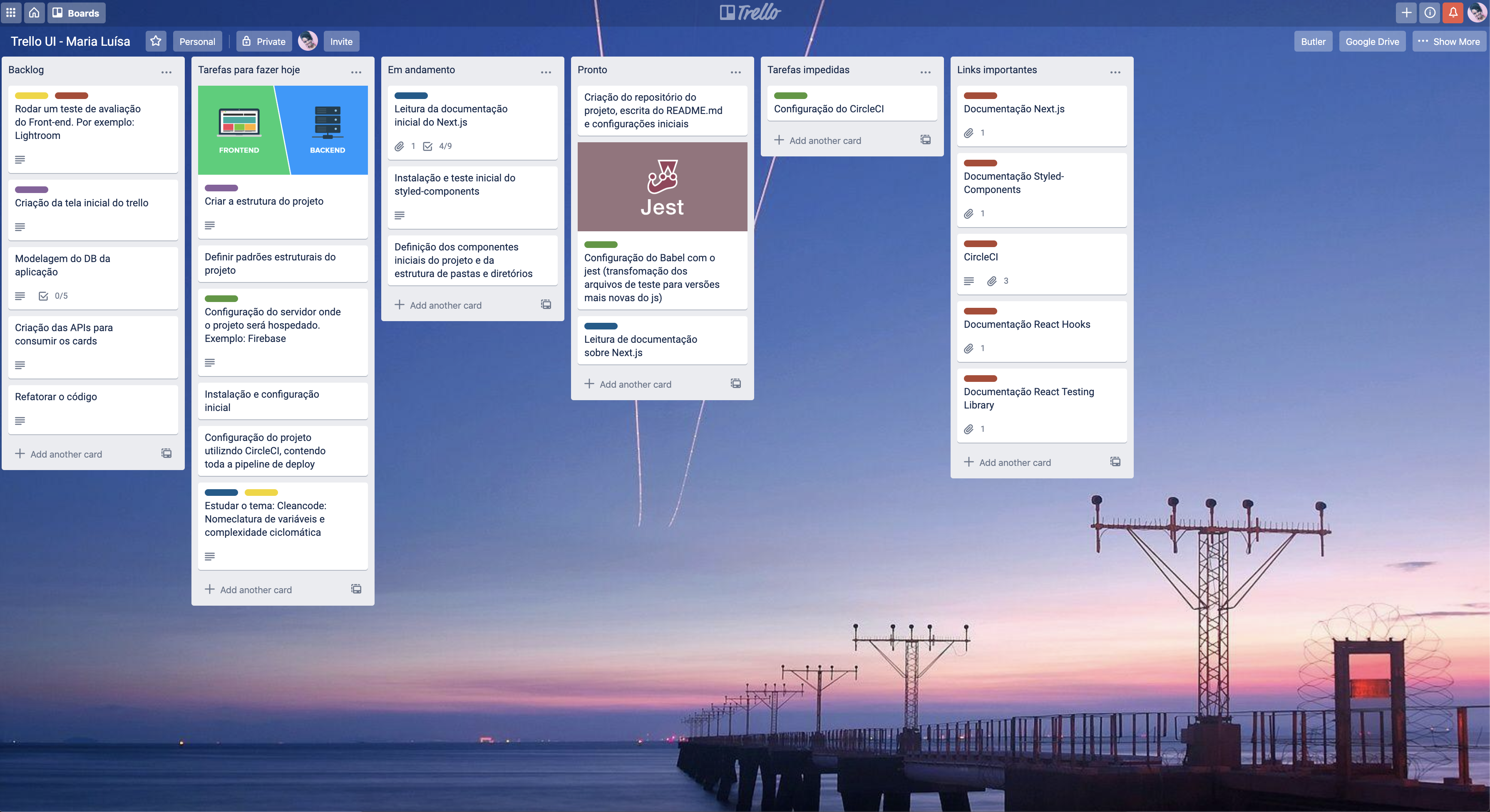Click the Invite button to add members
Screen dimensions: 1490x812
(x=341, y=41)
